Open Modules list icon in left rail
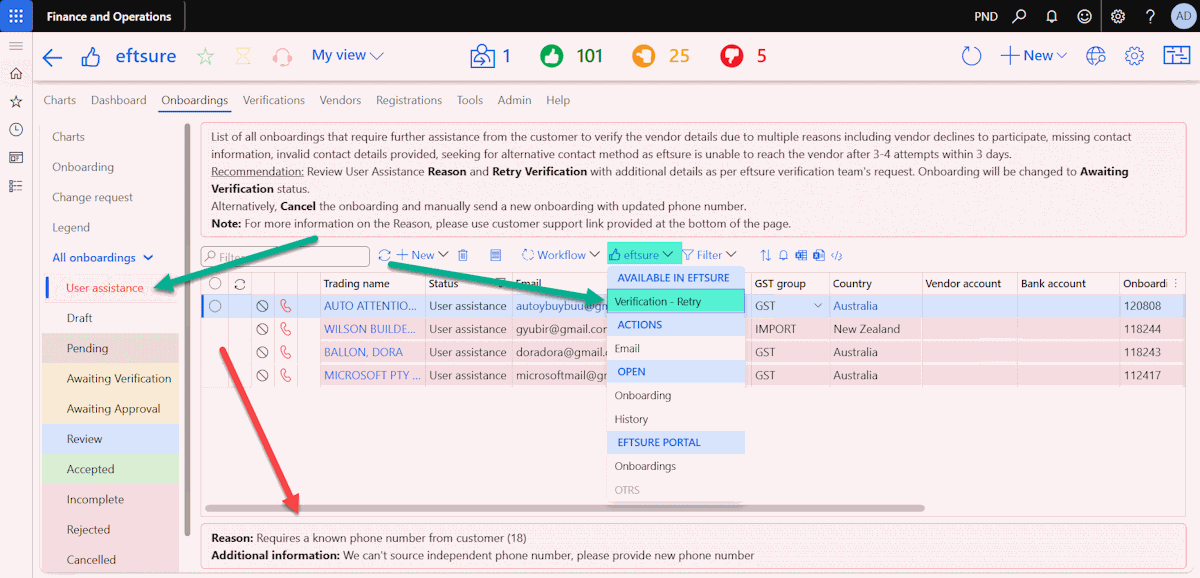1200x578 pixels. point(16,186)
